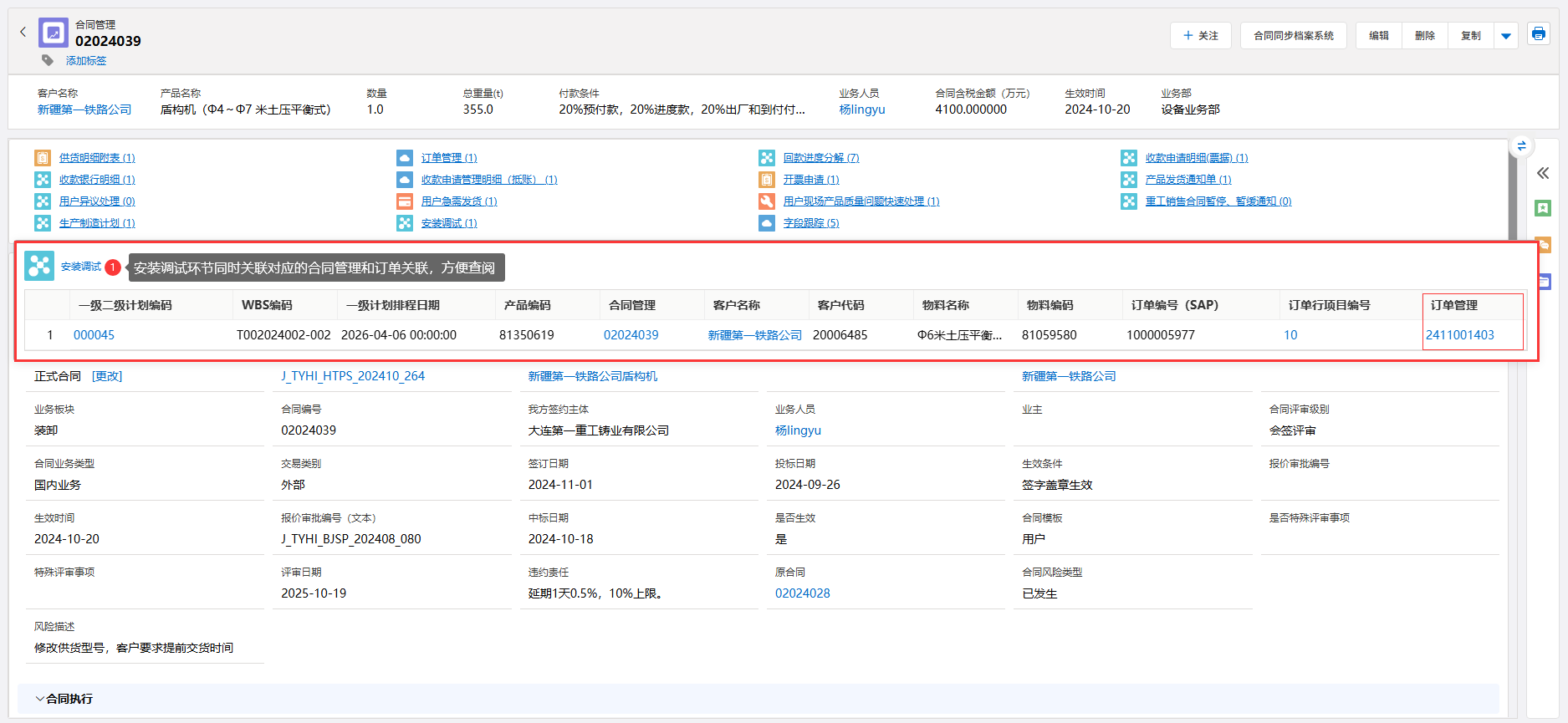Click the back arrow beside 合同管理
The image size is (1568, 723).
coord(23,33)
